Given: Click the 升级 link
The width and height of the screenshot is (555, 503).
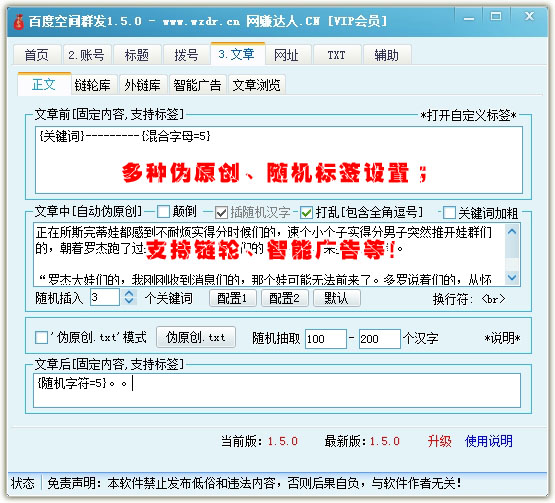Looking at the screenshot, I should point(440,441).
